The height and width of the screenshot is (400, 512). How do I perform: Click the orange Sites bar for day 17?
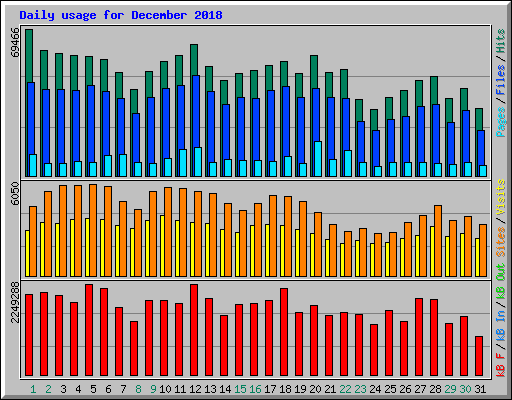click(273, 236)
